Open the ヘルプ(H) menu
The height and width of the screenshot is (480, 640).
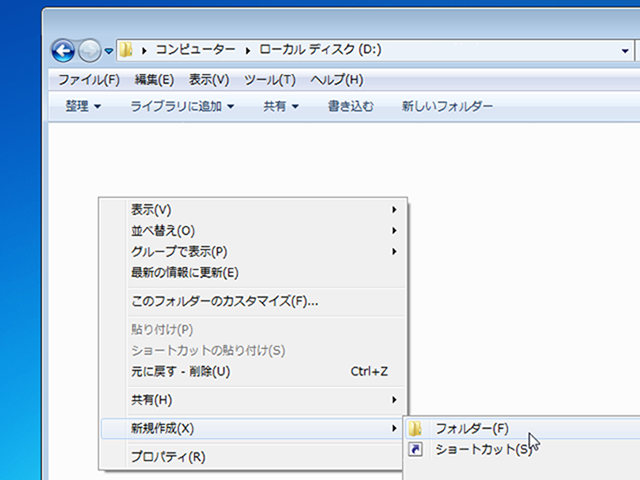tap(337, 80)
